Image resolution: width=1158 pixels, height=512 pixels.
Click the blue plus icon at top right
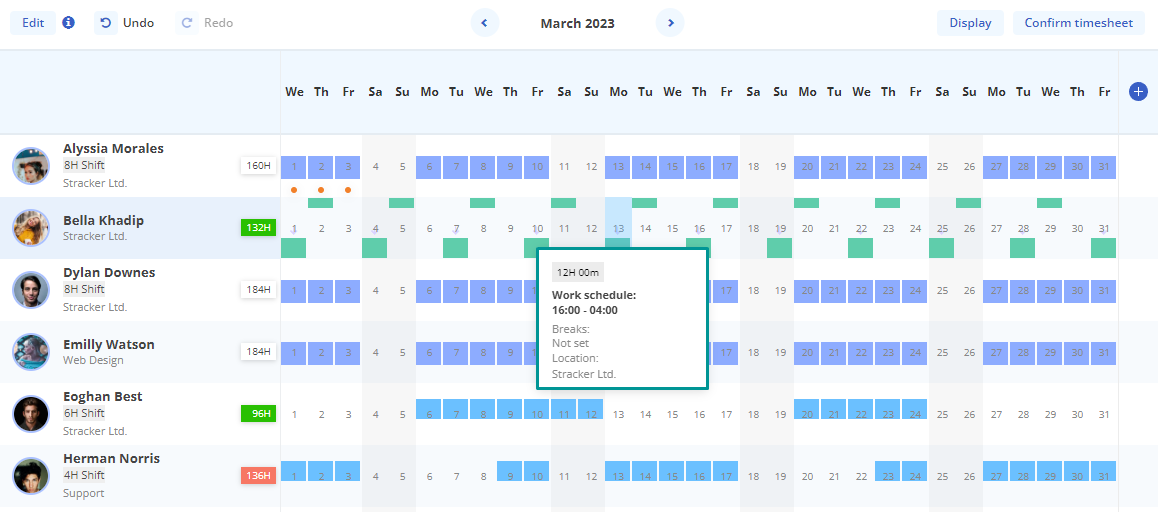1138,92
